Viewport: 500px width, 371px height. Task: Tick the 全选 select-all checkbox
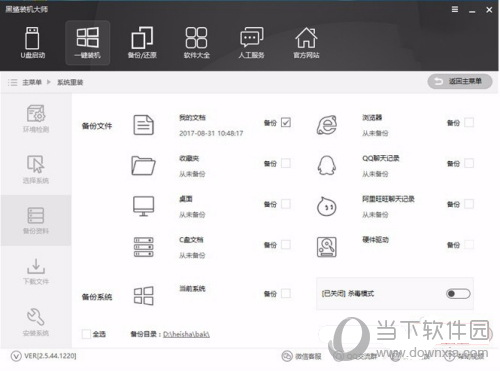(x=86, y=334)
